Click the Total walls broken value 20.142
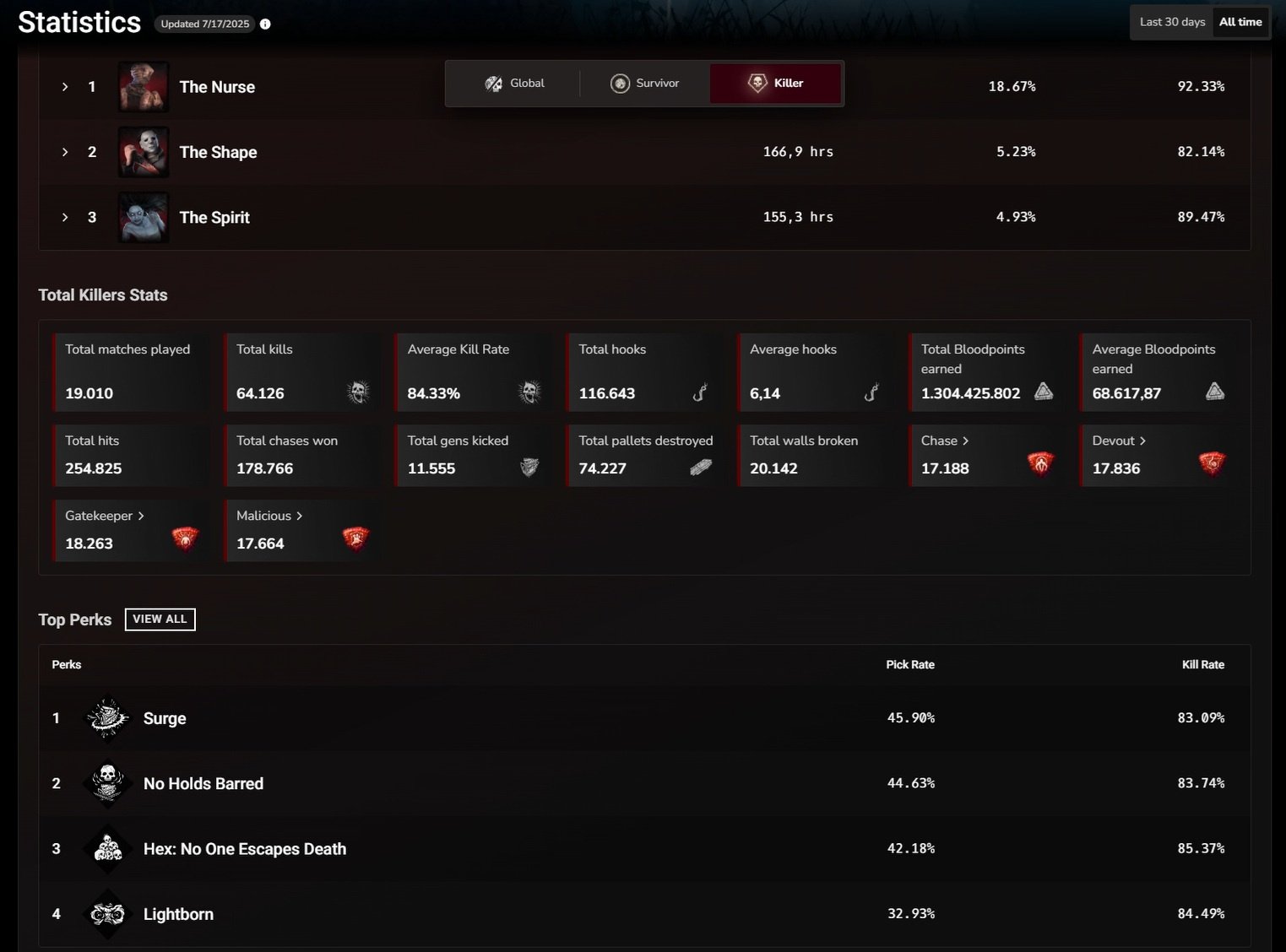Viewport: 1286px width, 952px height. point(773,468)
